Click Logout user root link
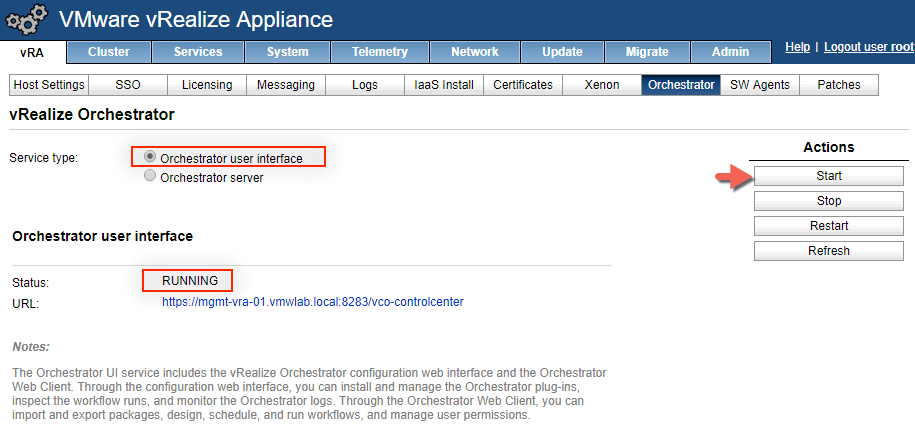Viewport: 915px width, 440px height. point(868,47)
